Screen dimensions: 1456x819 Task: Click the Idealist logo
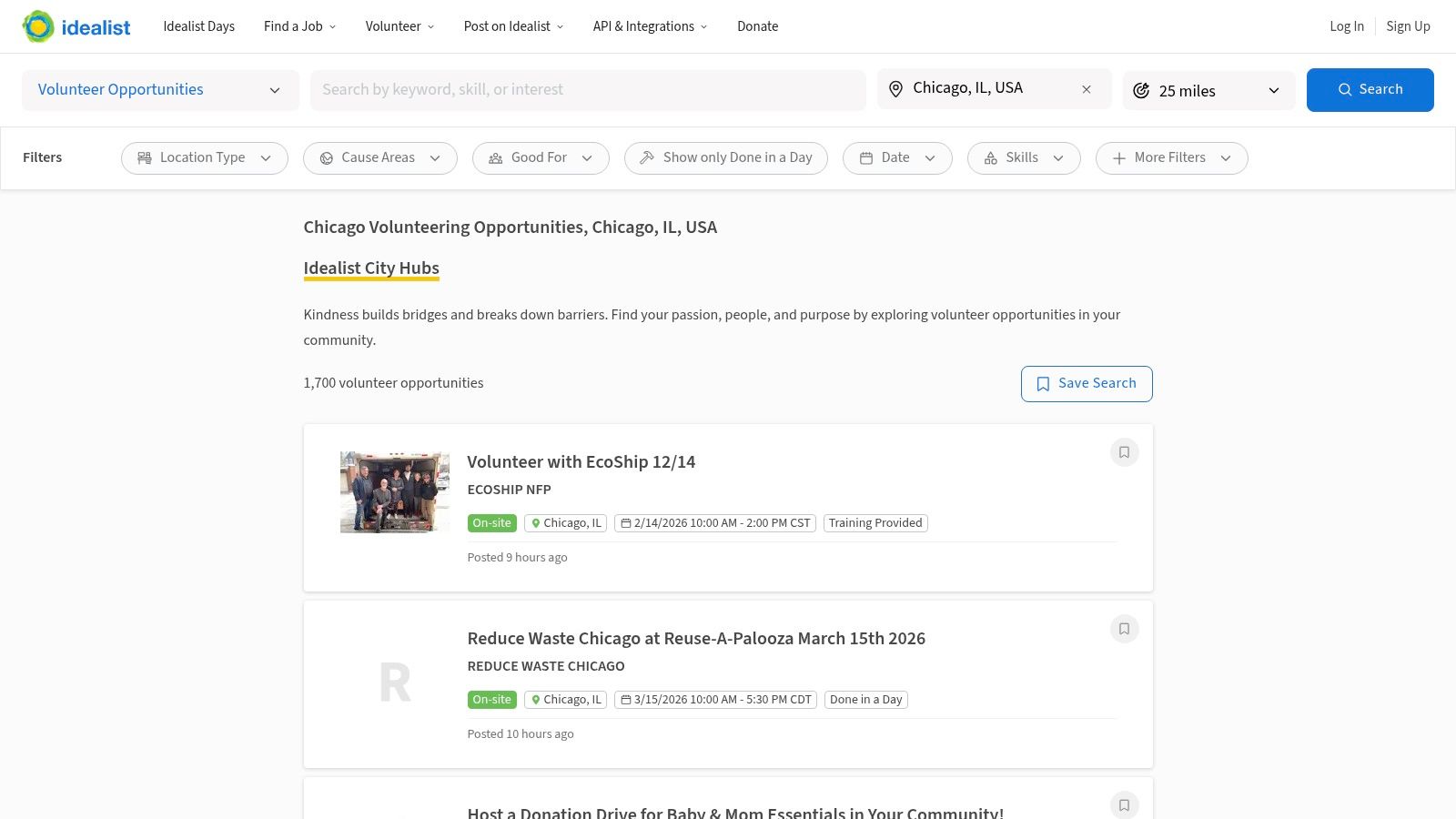(76, 26)
